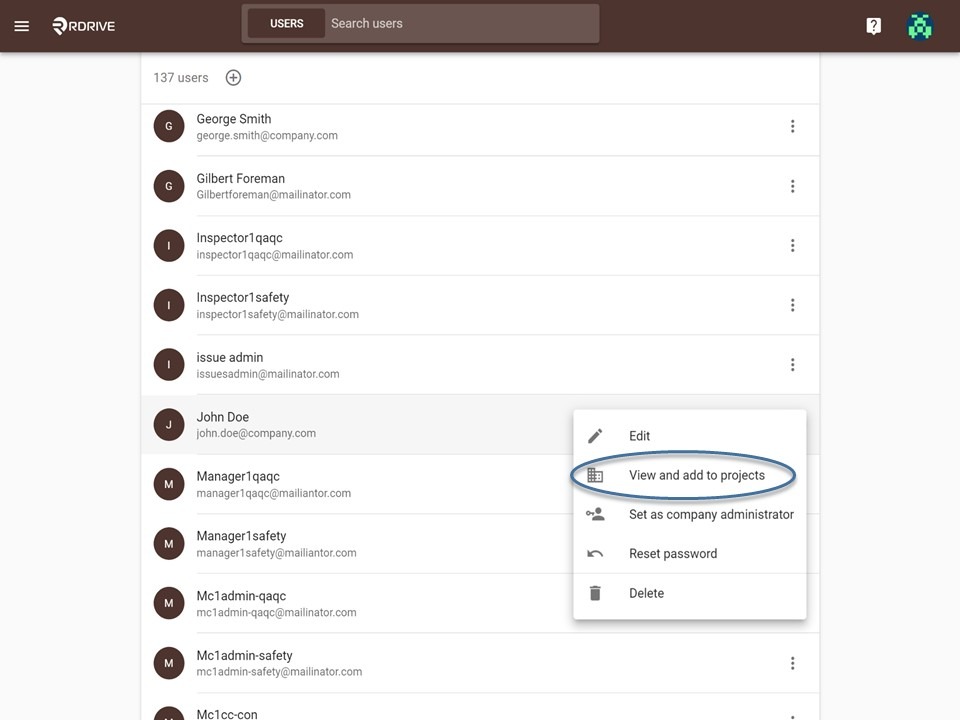
Task: Choose Edit from the context menu
Action: tap(689, 436)
